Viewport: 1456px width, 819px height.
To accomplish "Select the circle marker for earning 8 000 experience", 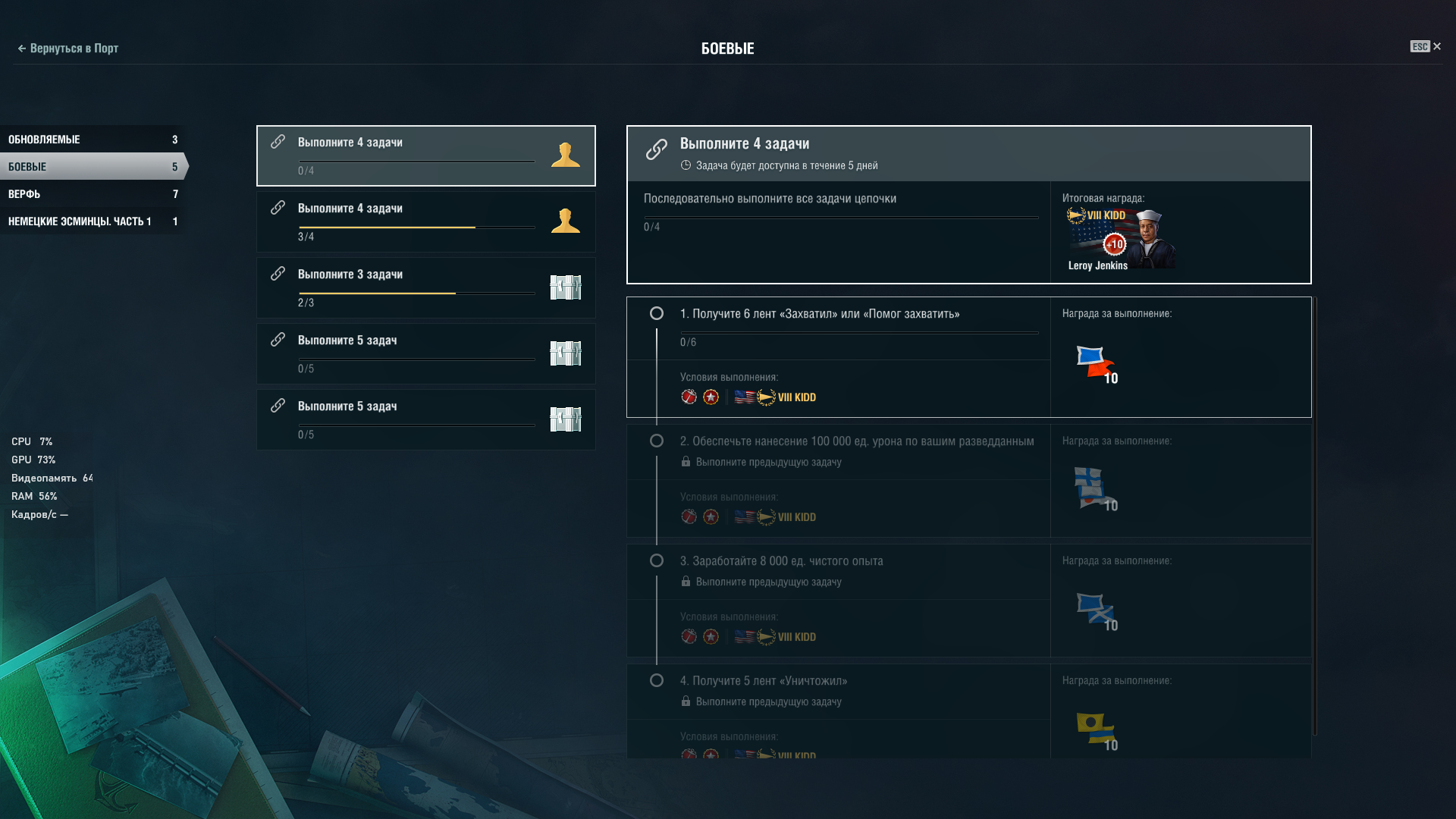I will [657, 560].
